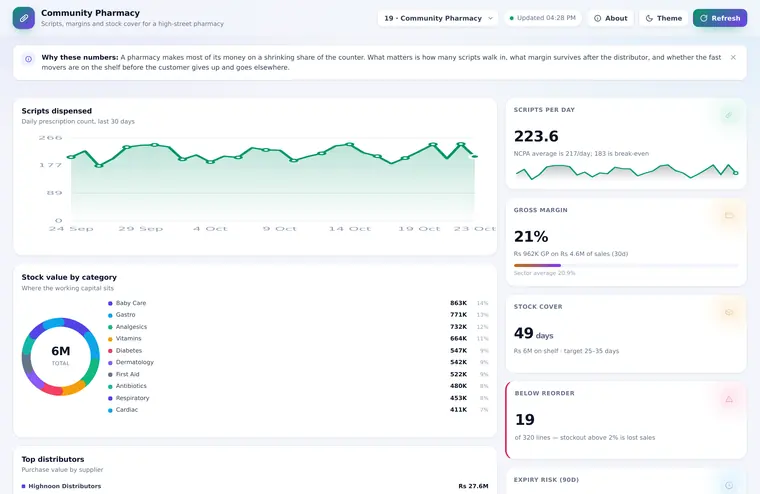Click the Below reorder warning triangle icon
This screenshot has height=494, width=760.
[x=728, y=399]
